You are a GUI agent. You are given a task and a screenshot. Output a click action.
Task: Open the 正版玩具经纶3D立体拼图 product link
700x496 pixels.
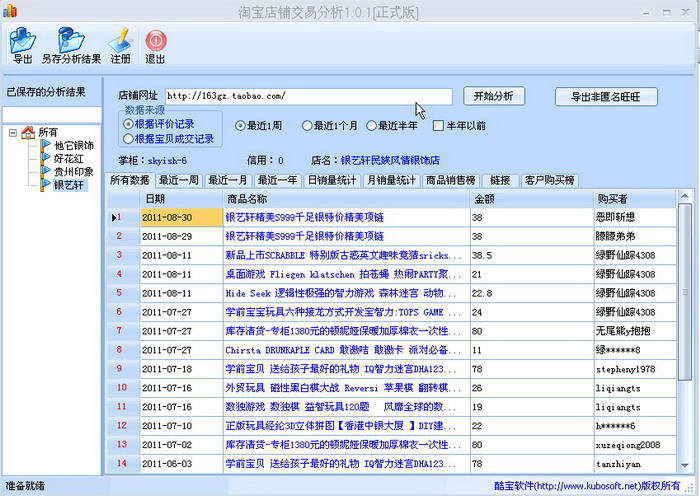point(341,425)
